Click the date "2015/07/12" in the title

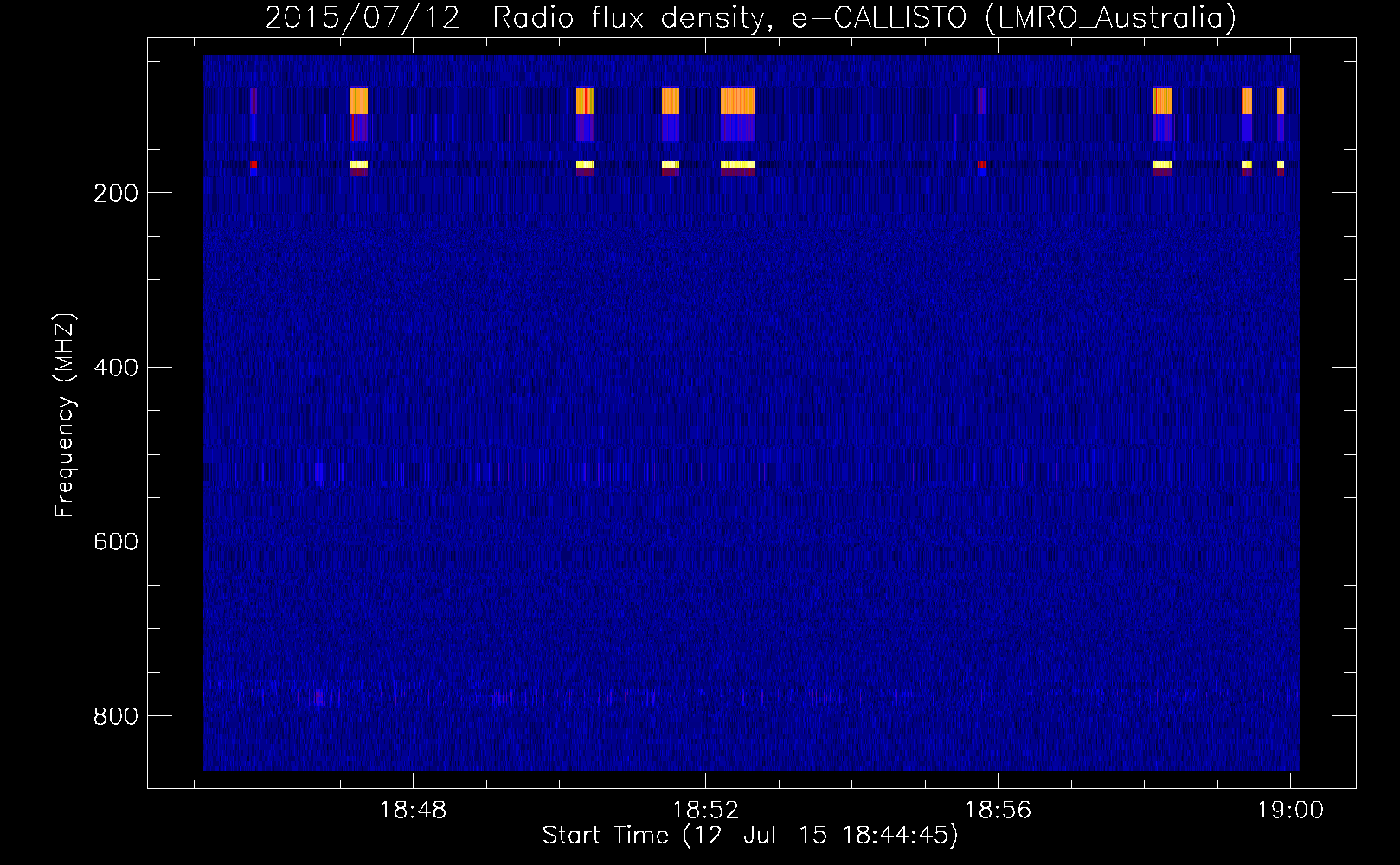(x=363, y=18)
